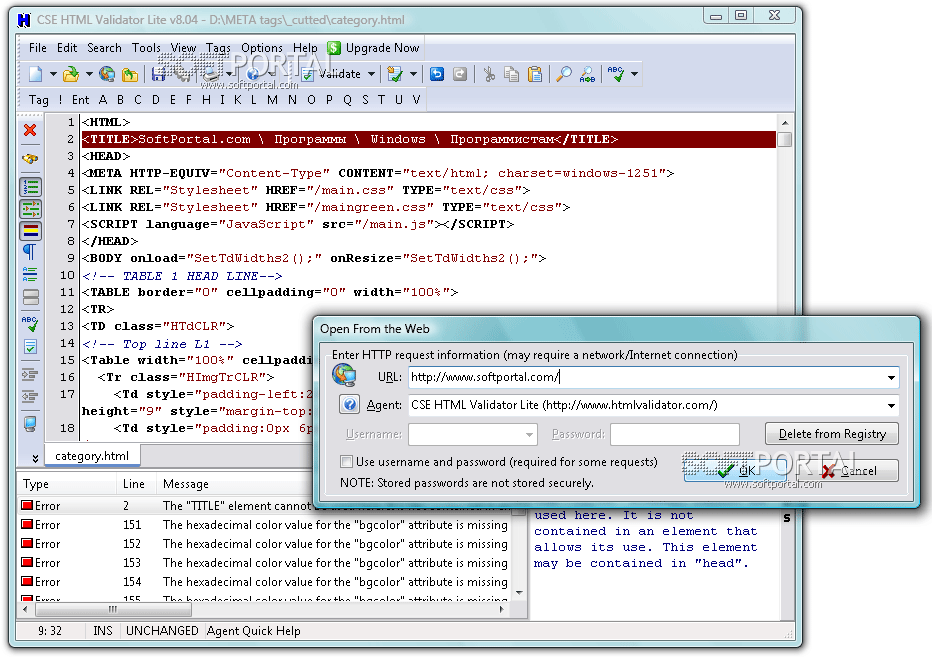Click OK in Open From the Web
Viewport: 932px width, 661px height.
(735, 471)
